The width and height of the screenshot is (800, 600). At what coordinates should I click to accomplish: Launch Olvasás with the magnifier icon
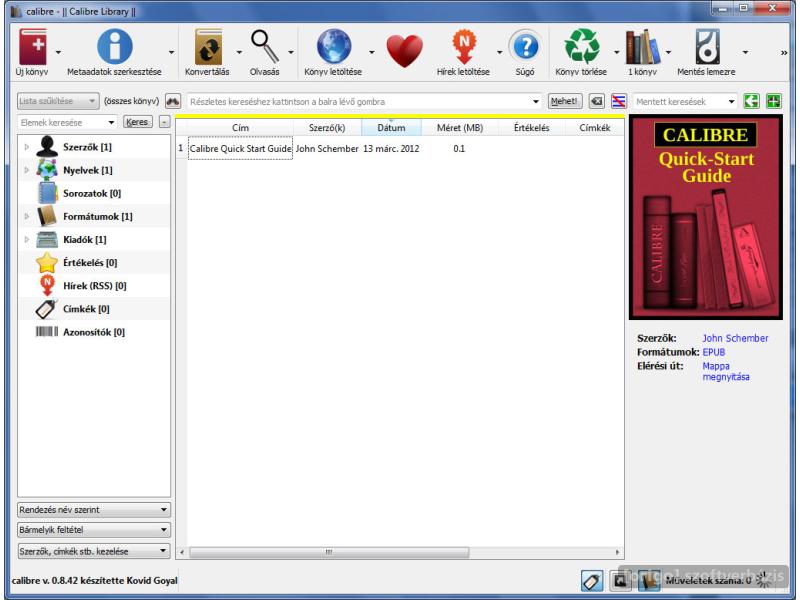pyautogui.click(x=264, y=47)
